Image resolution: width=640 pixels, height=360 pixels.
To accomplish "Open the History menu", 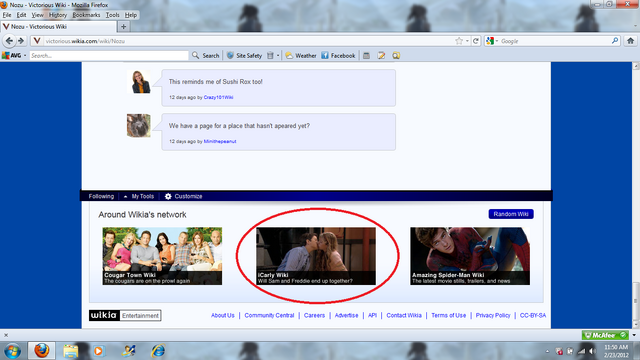I will pos(58,15).
